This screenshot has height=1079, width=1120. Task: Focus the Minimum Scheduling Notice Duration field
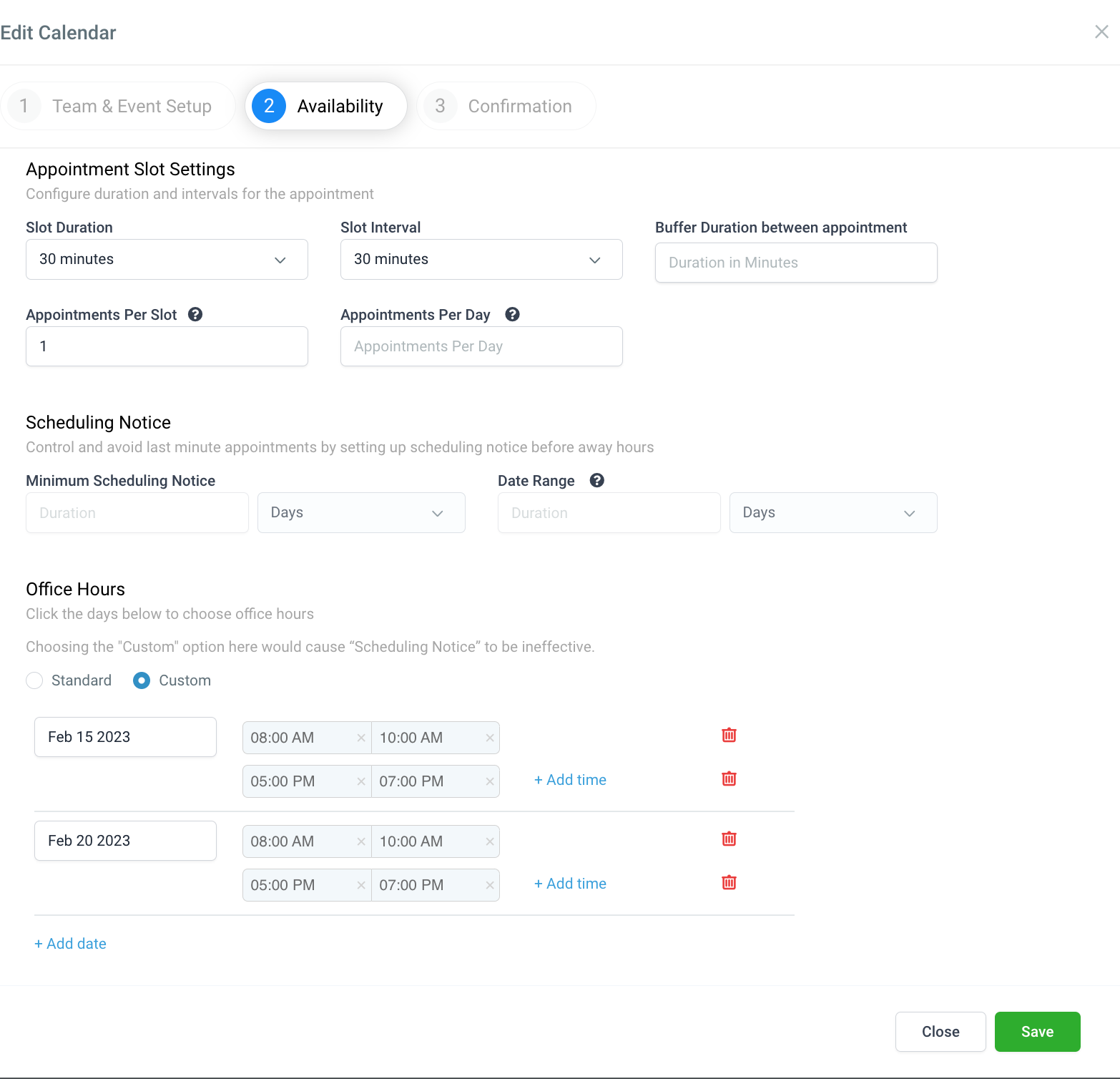click(x=137, y=513)
